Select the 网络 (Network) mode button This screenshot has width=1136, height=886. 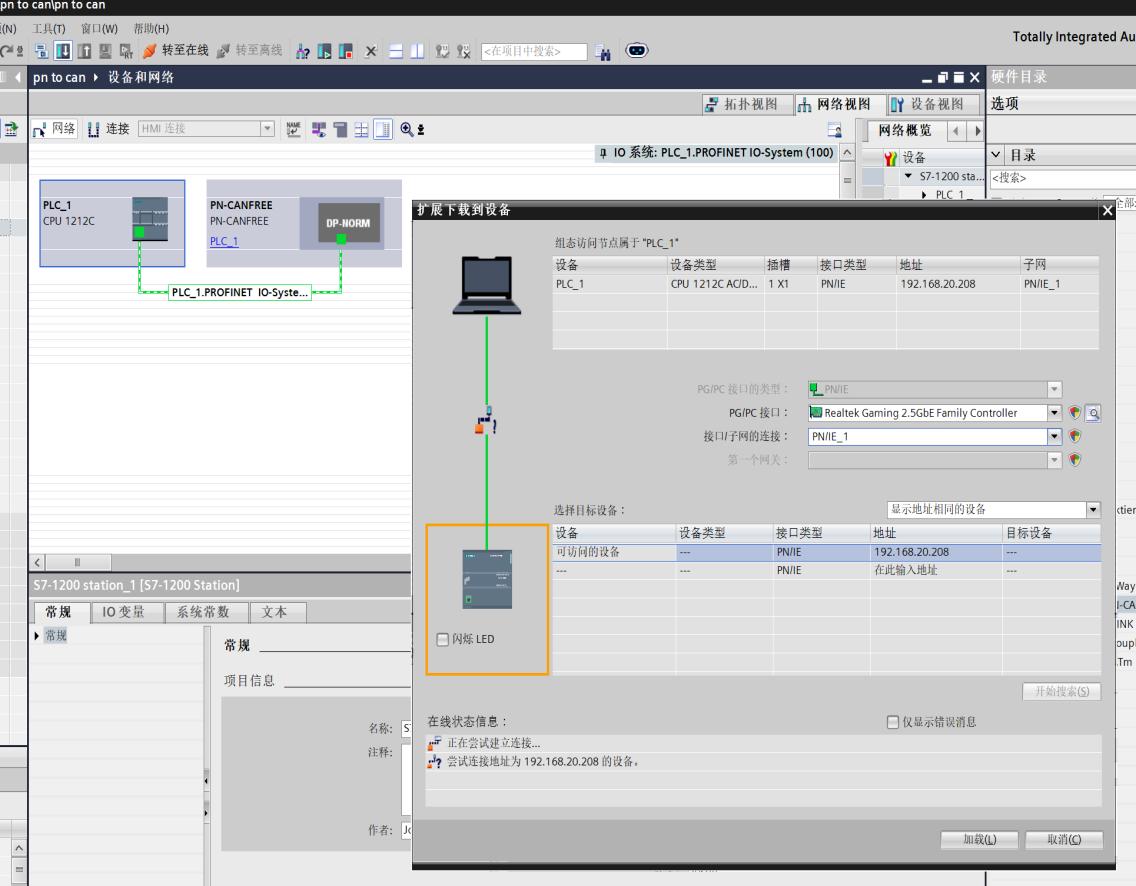55,128
